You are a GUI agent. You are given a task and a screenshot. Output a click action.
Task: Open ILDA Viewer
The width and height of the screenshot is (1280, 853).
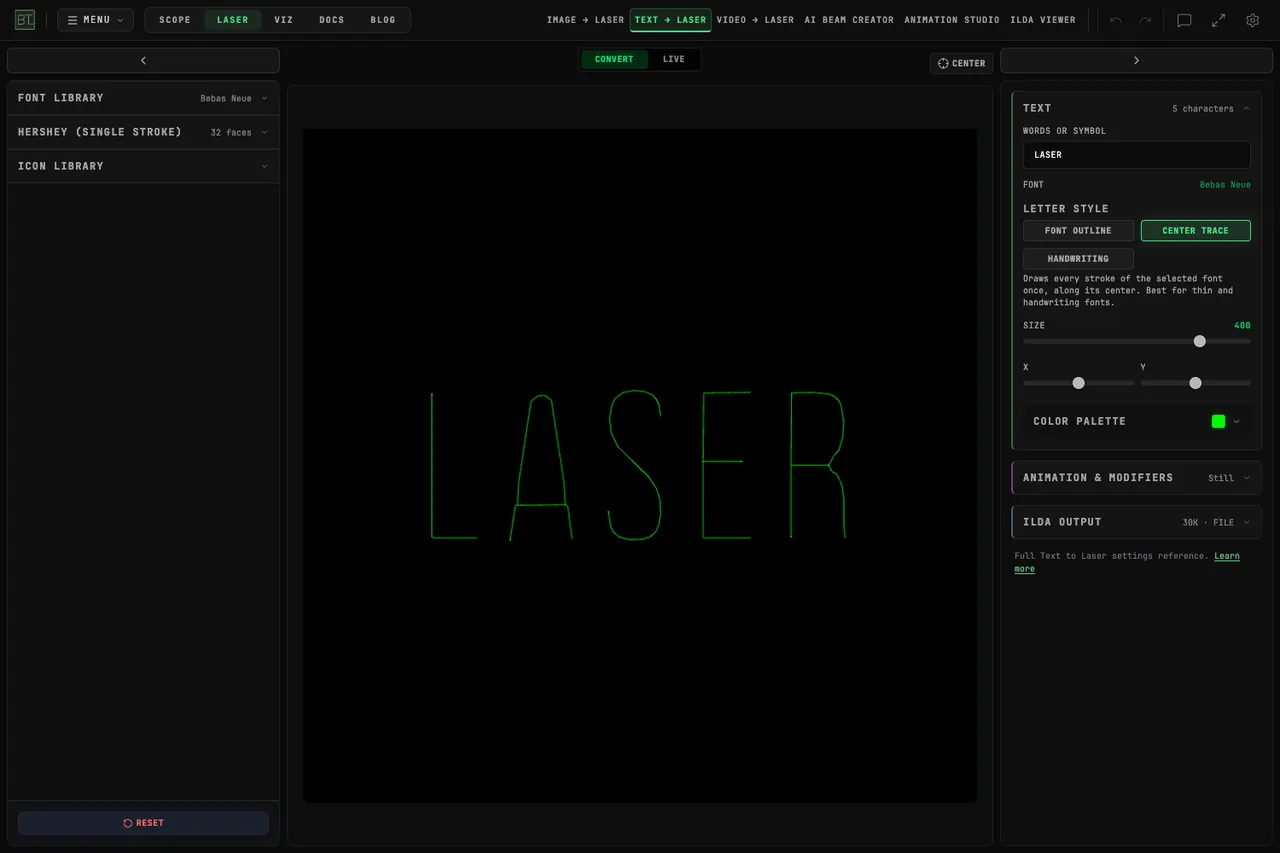click(x=1043, y=20)
